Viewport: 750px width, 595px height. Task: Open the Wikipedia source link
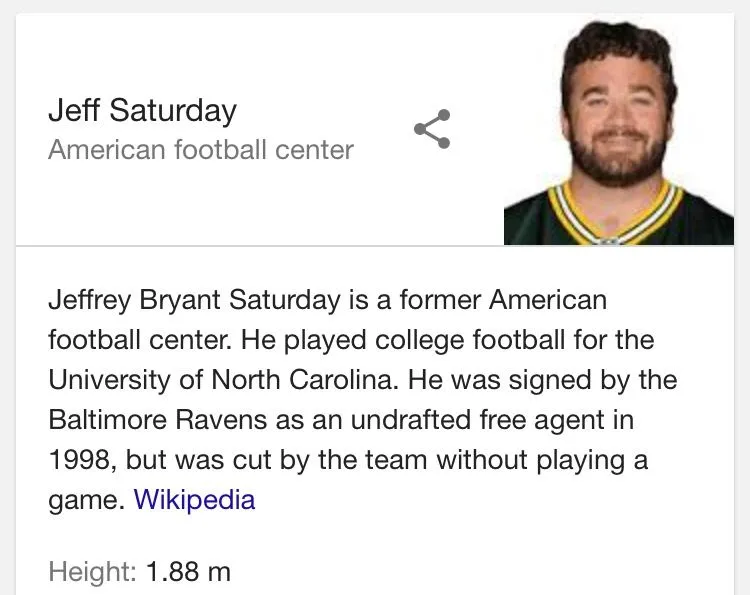[194, 499]
